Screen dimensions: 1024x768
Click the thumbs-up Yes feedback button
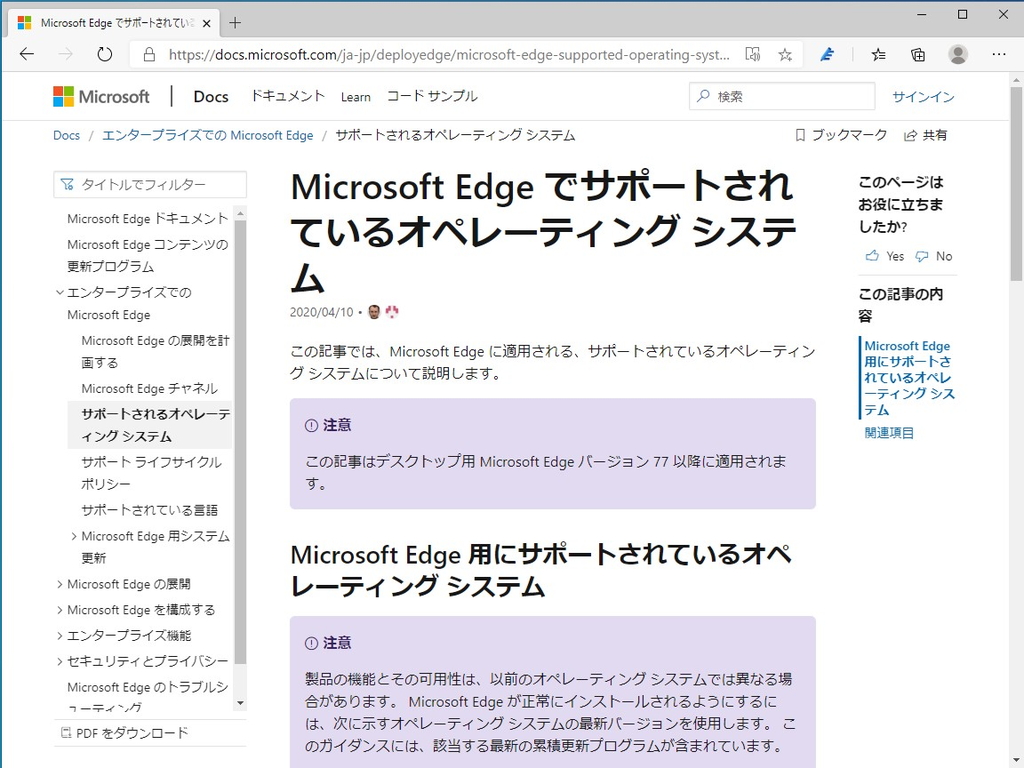[x=885, y=256]
